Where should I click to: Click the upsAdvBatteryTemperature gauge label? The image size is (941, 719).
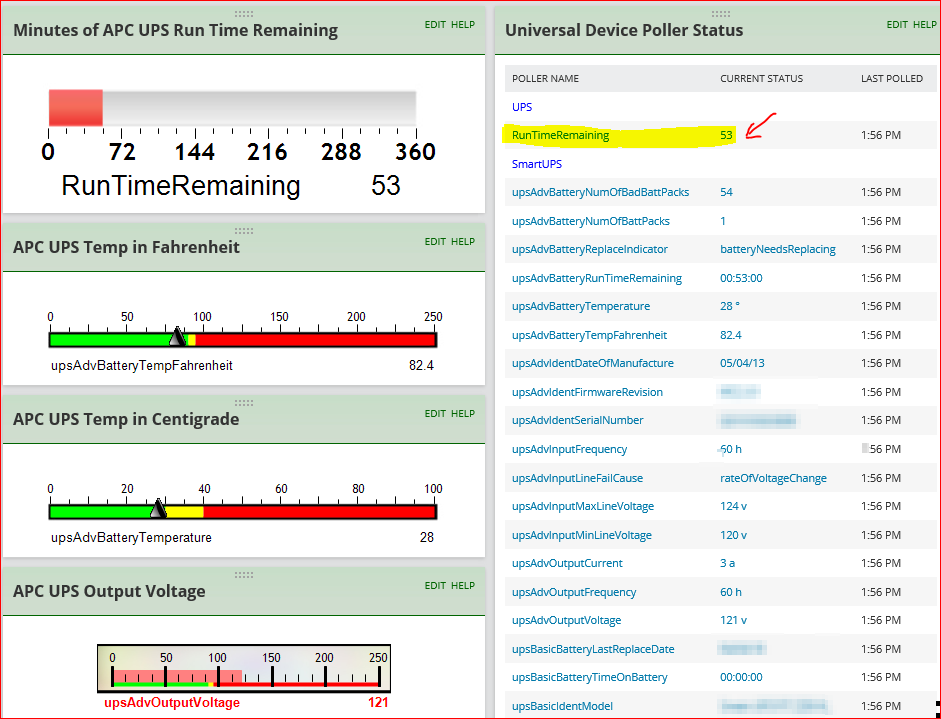[131, 538]
